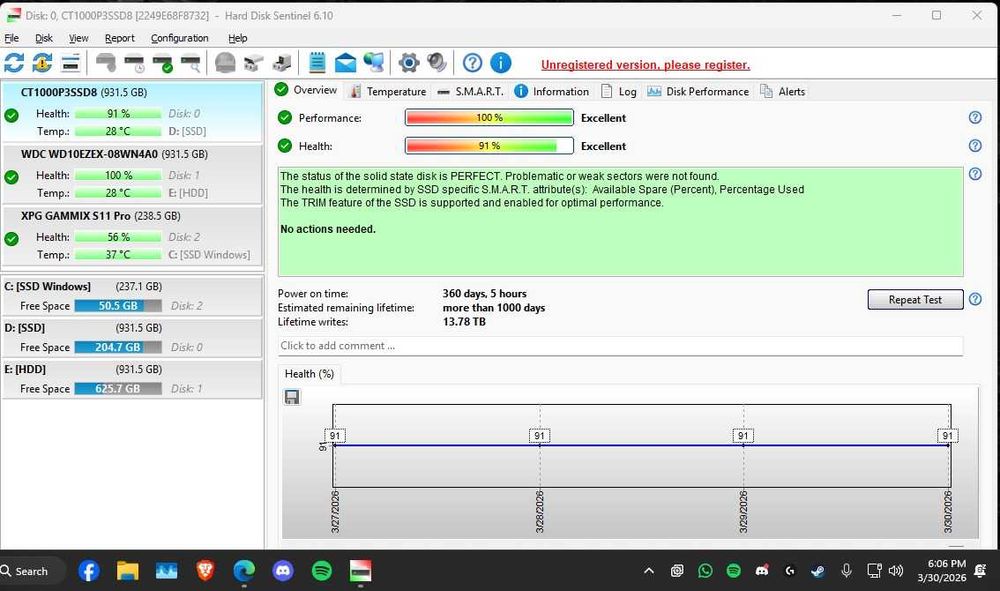
Task: Select the E: [HDD] partition entry
Action: pos(132,379)
